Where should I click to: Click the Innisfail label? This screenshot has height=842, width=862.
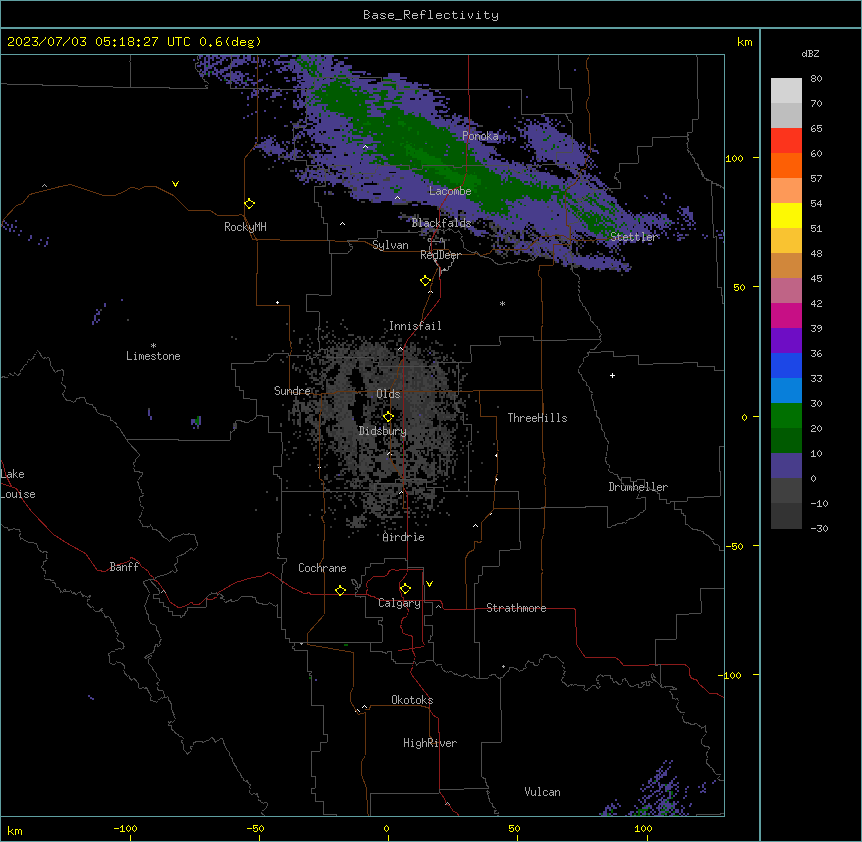pyautogui.click(x=415, y=326)
